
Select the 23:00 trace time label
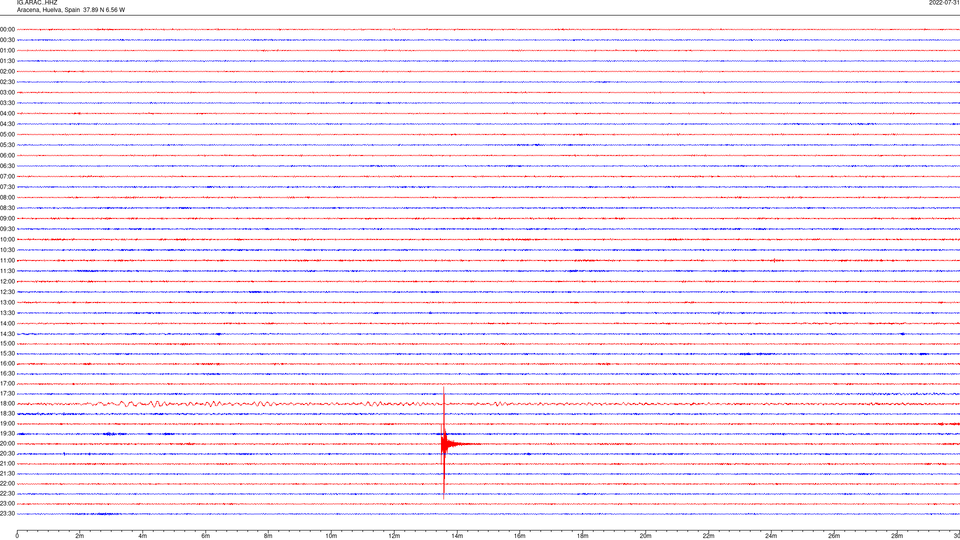point(7,504)
